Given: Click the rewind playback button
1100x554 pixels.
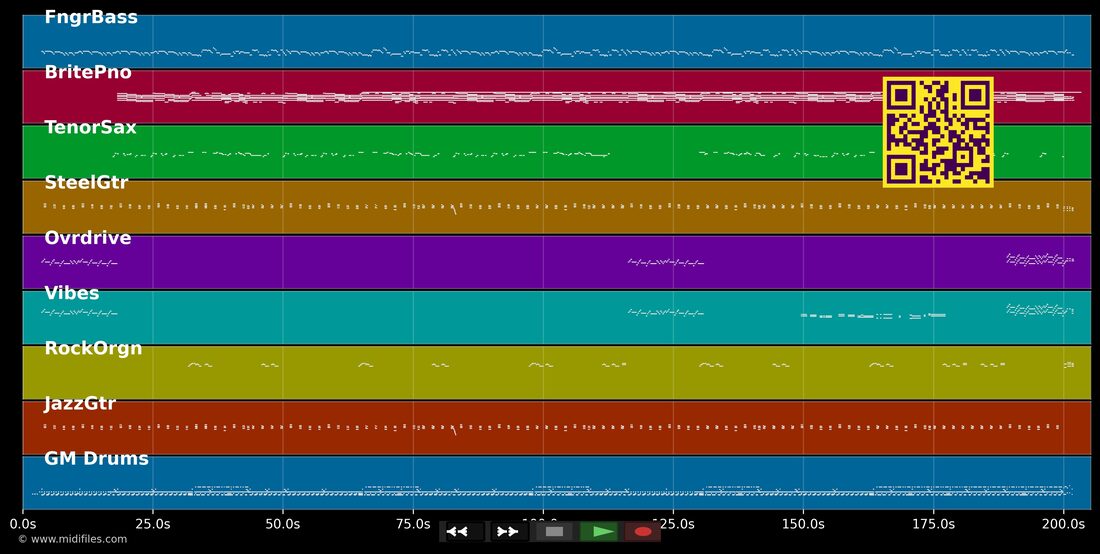Looking at the screenshot, I should pos(462,532).
